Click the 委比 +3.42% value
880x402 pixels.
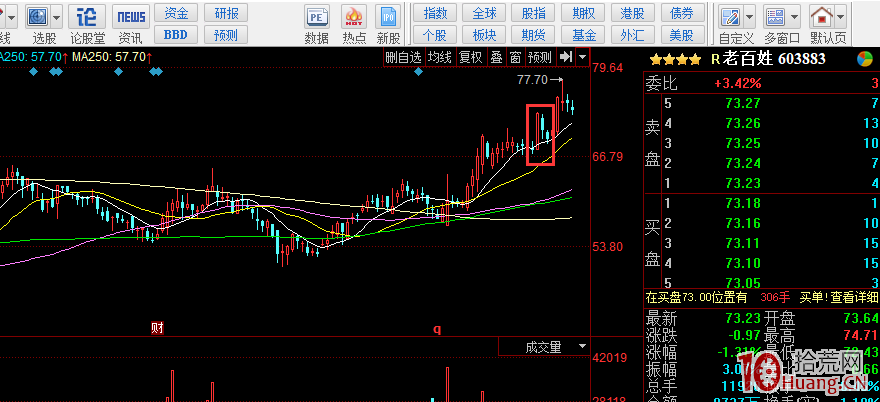[737, 84]
